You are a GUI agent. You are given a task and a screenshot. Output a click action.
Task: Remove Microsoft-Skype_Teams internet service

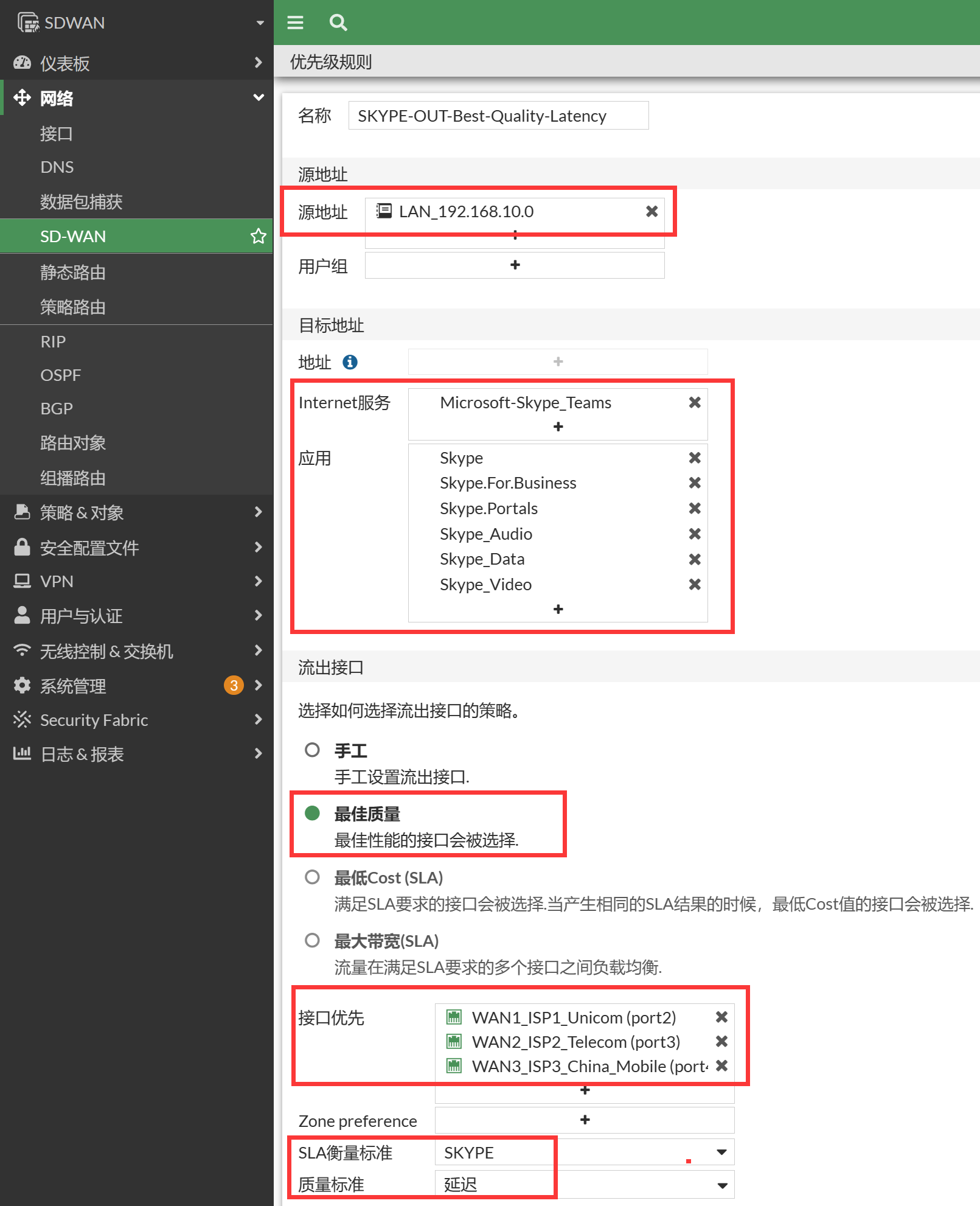[x=695, y=402]
